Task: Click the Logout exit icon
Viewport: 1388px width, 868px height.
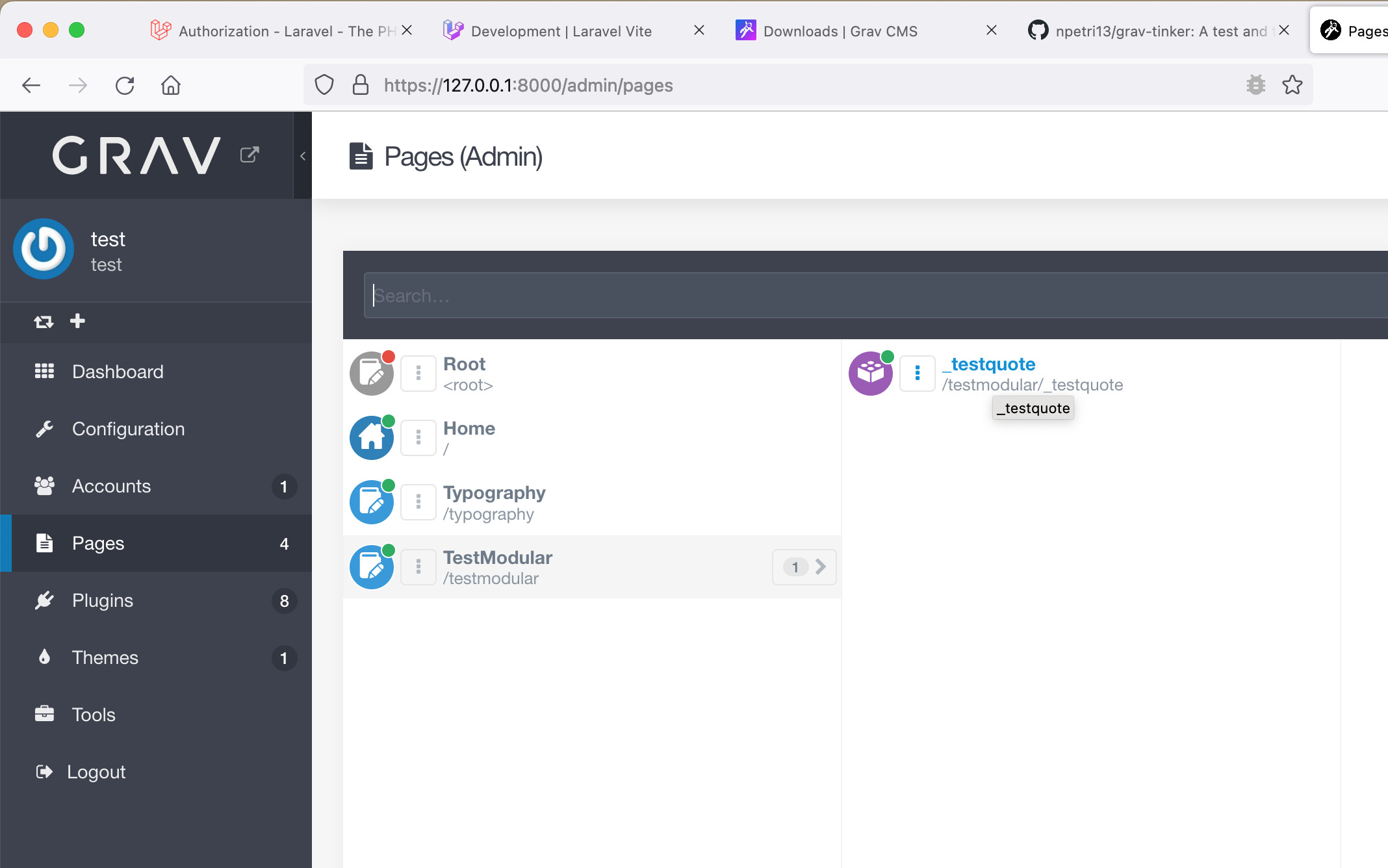Action: [x=44, y=771]
